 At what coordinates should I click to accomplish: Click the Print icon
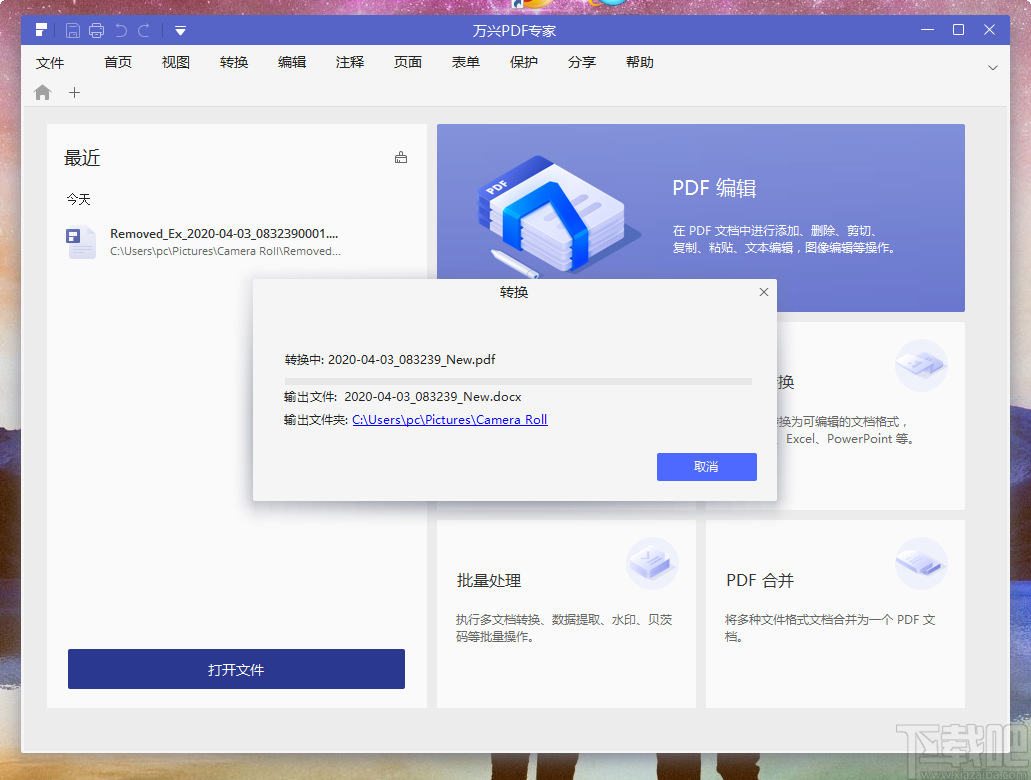(97, 30)
